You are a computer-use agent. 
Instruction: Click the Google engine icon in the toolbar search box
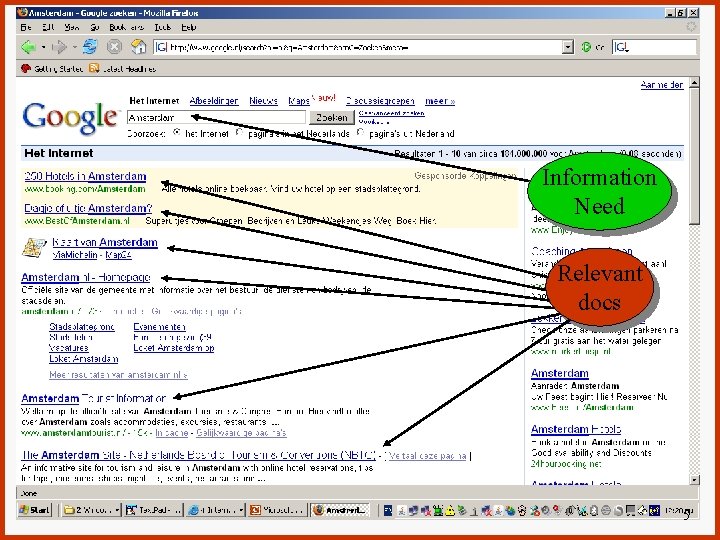(x=621, y=47)
